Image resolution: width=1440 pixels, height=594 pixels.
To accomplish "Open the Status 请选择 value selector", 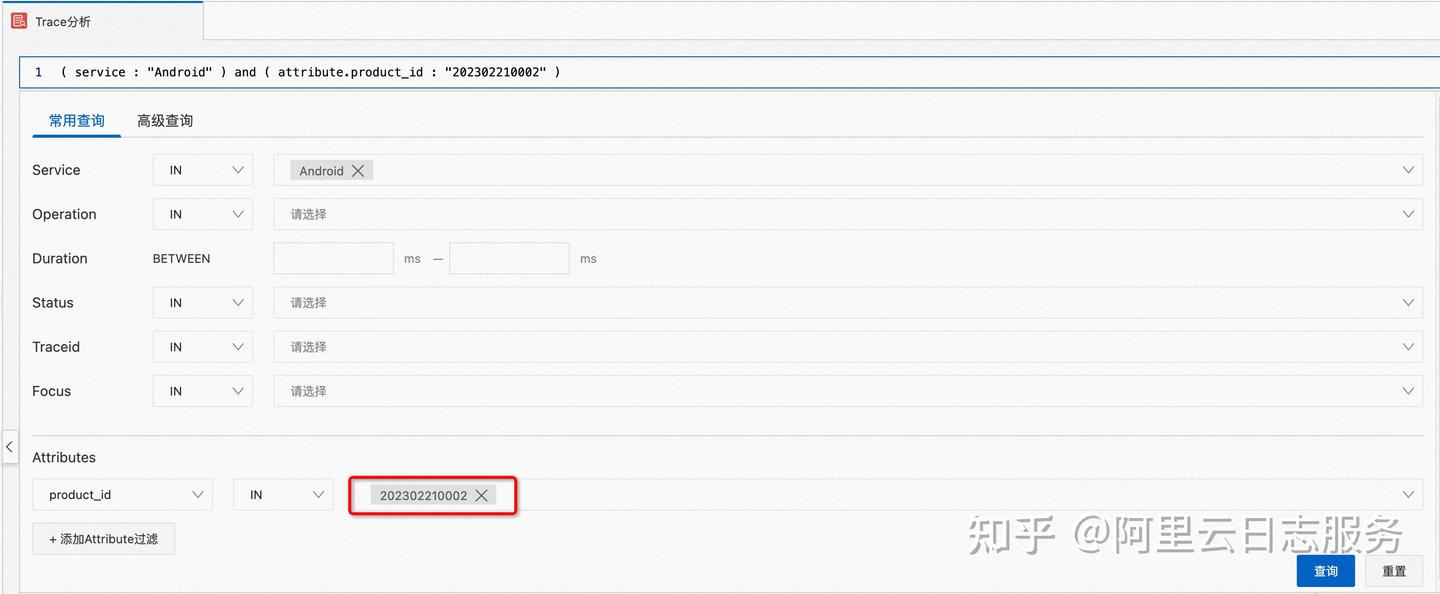I will tap(848, 303).
